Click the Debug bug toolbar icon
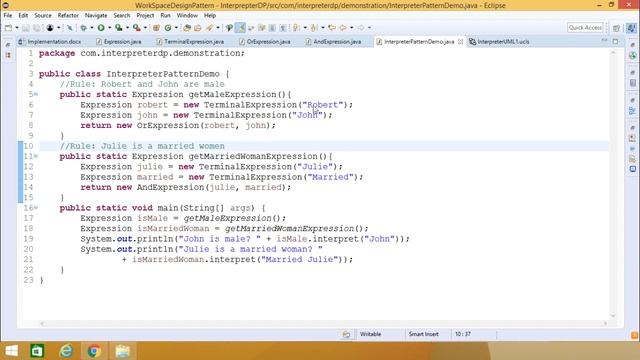This screenshot has height=360, width=640. click(x=83, y=28)
